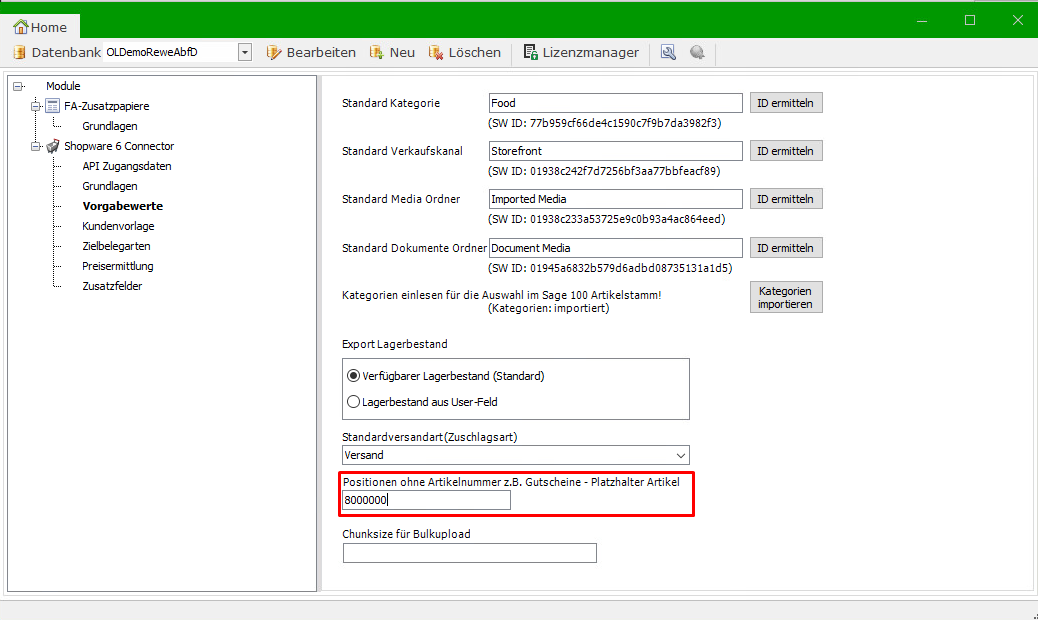The height and width of the screenshot is (620, 1038).
Task: Click the Löschen delete icon
Action: click(436, 53)
